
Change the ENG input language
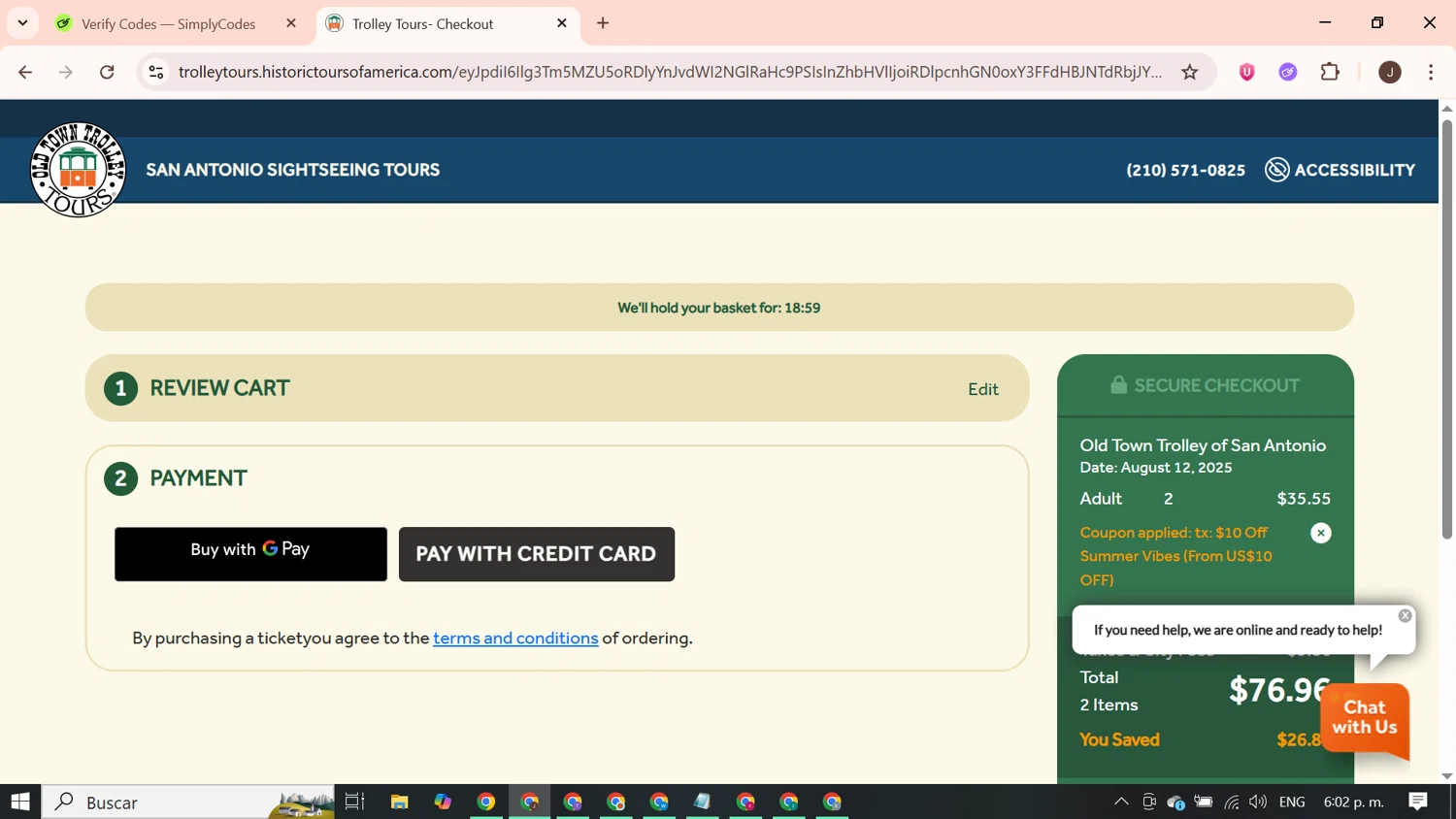click(1292, 802)
